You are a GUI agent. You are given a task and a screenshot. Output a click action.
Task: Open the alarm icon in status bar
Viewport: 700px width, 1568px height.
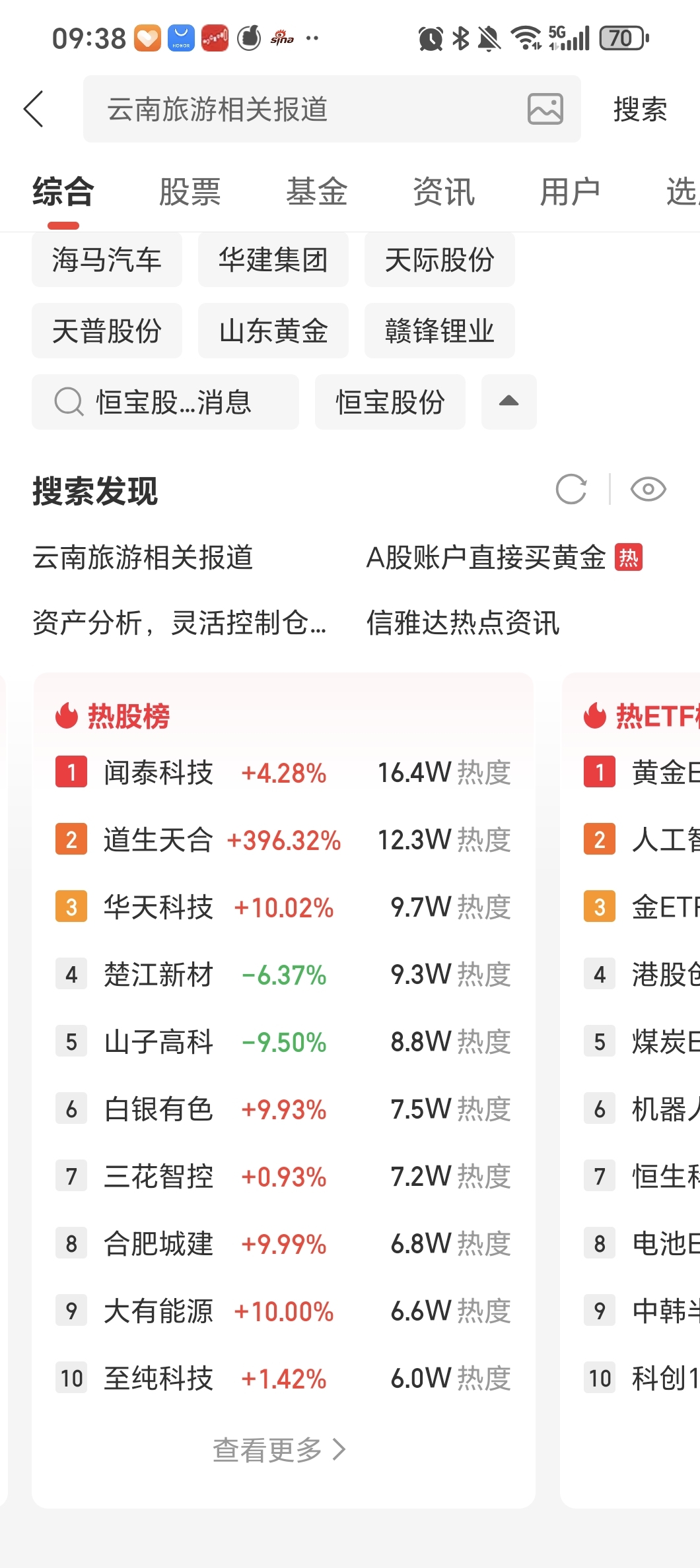tap(431, 38)
